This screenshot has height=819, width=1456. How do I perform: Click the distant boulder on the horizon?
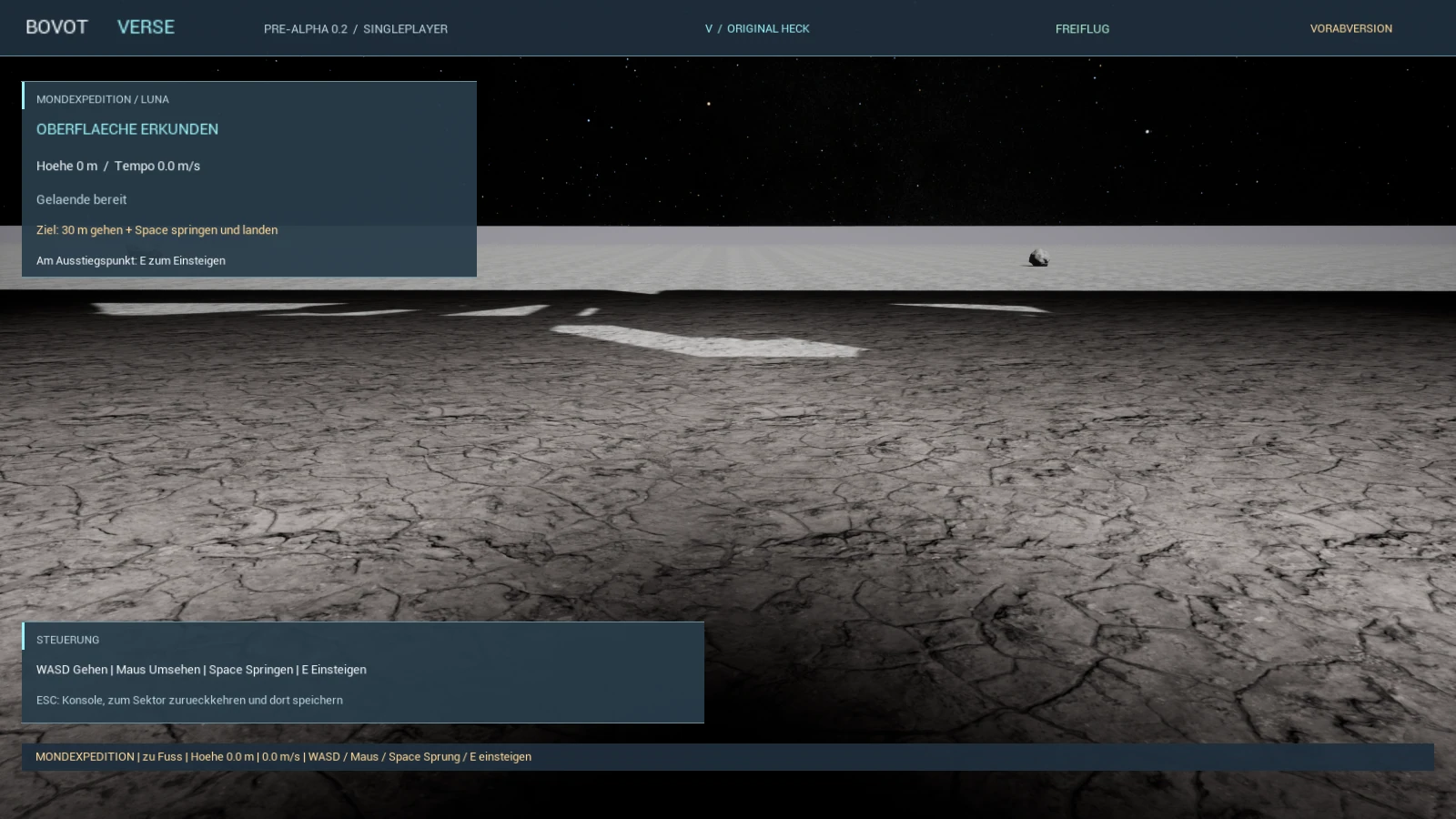point(1038,258)
